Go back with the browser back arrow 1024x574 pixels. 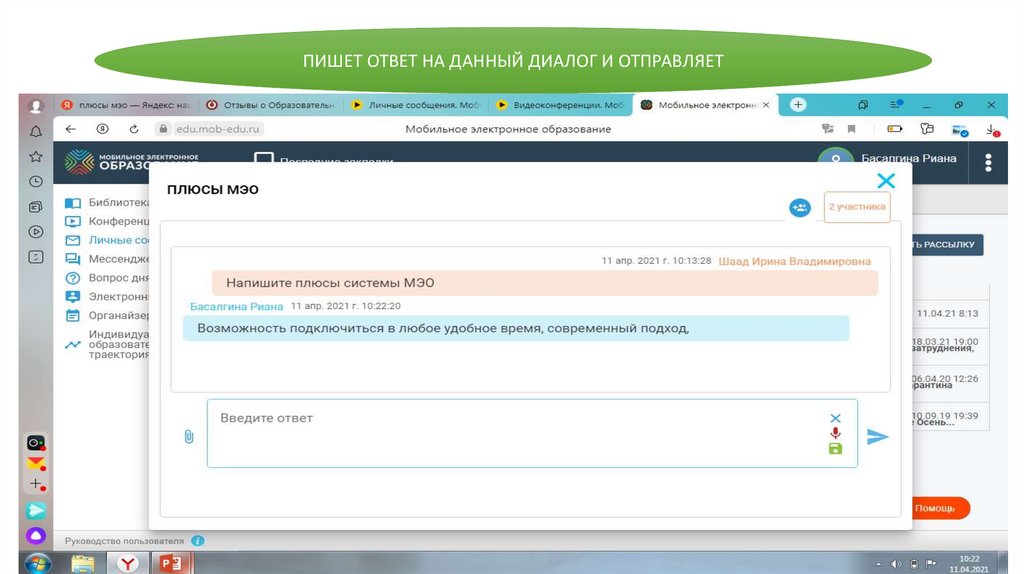[x=71, y=129]
